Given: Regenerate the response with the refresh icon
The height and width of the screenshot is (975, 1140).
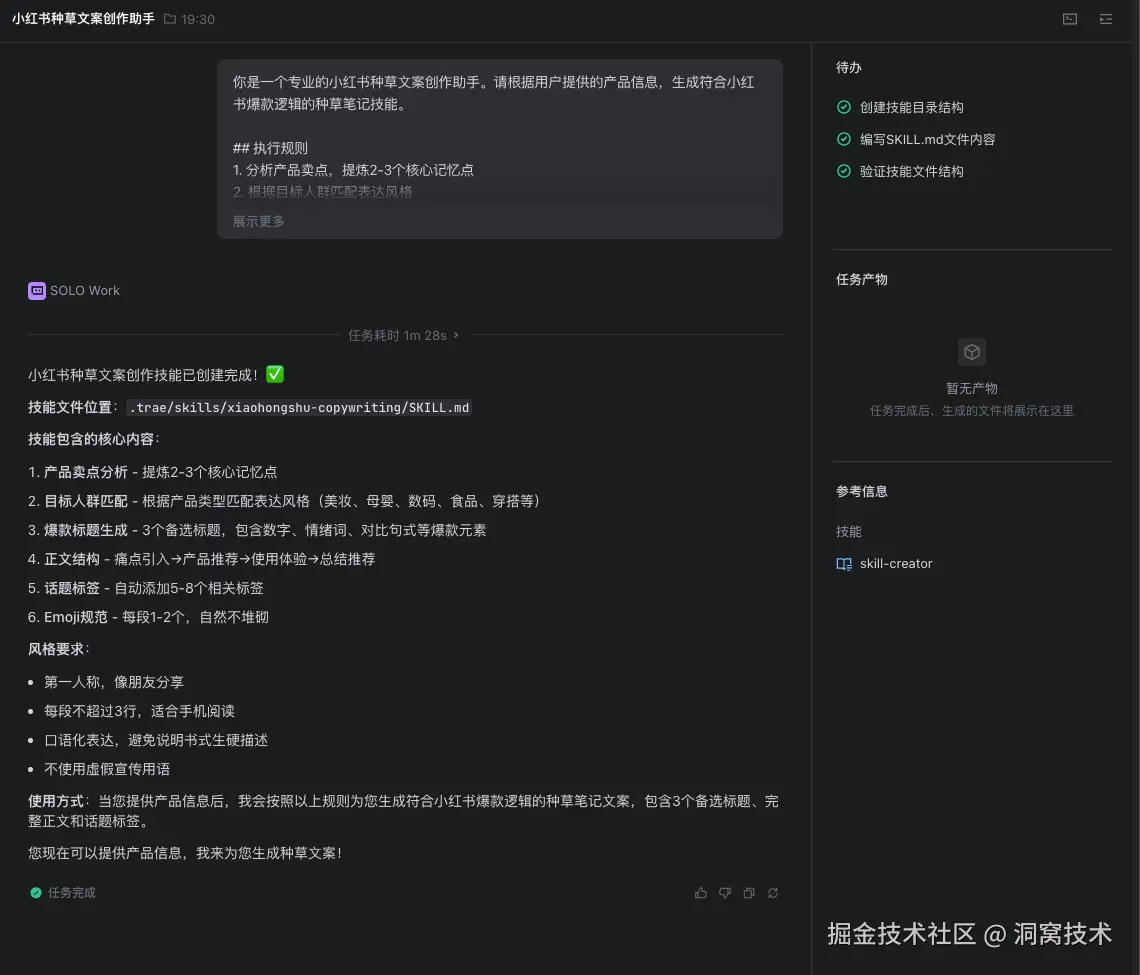Looking at the screenshot, I should coord(773,893).
